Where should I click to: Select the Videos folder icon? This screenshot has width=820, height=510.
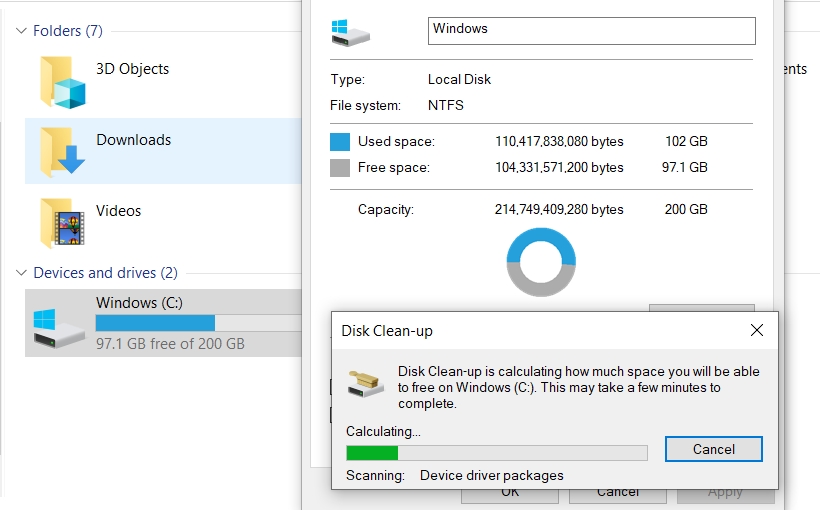(62, 223)
